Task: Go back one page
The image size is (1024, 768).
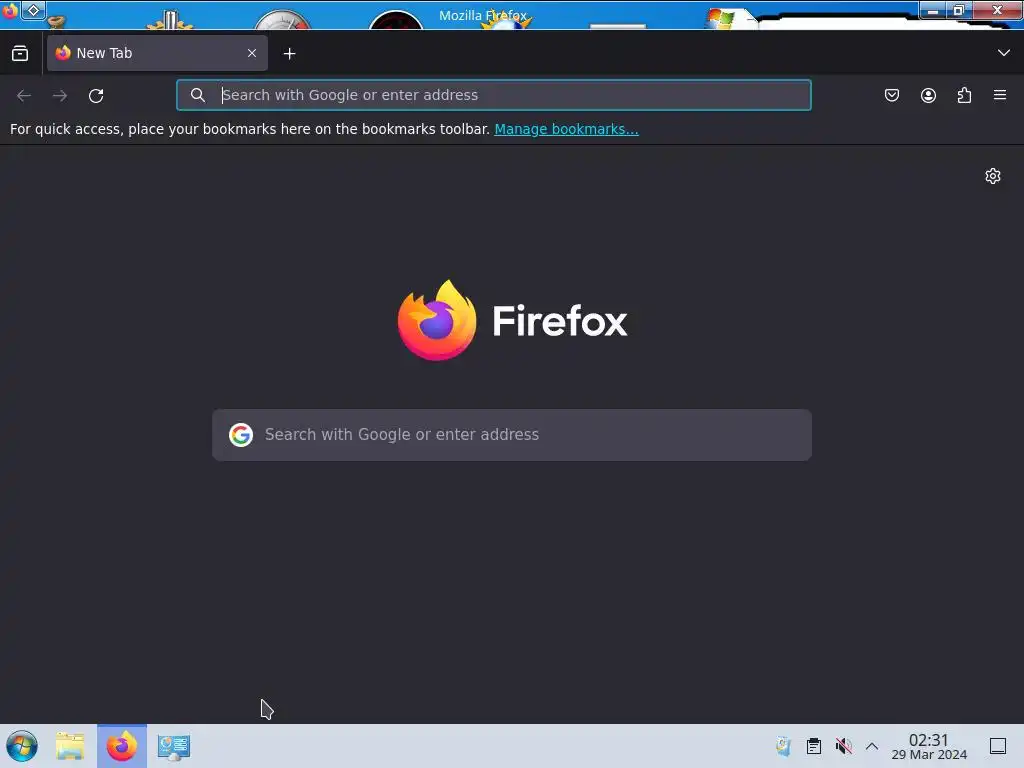Action: click(x=24, y=95)
